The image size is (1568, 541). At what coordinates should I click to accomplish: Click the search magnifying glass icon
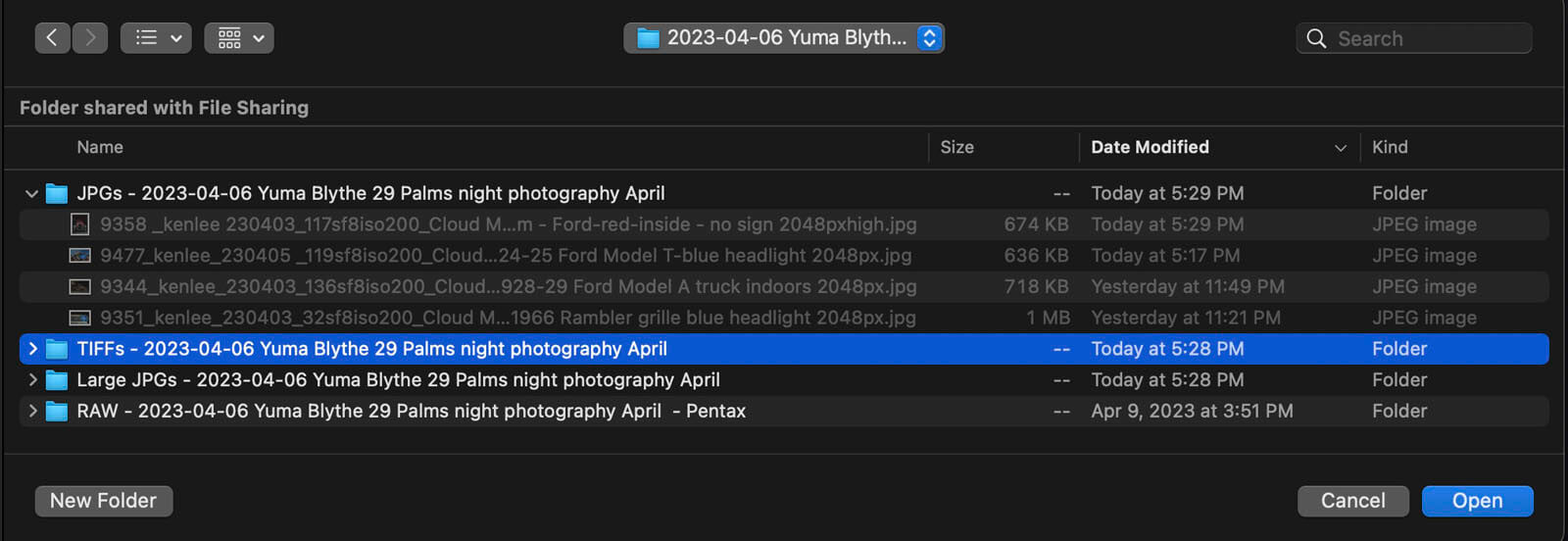[x=1316, y=38]
